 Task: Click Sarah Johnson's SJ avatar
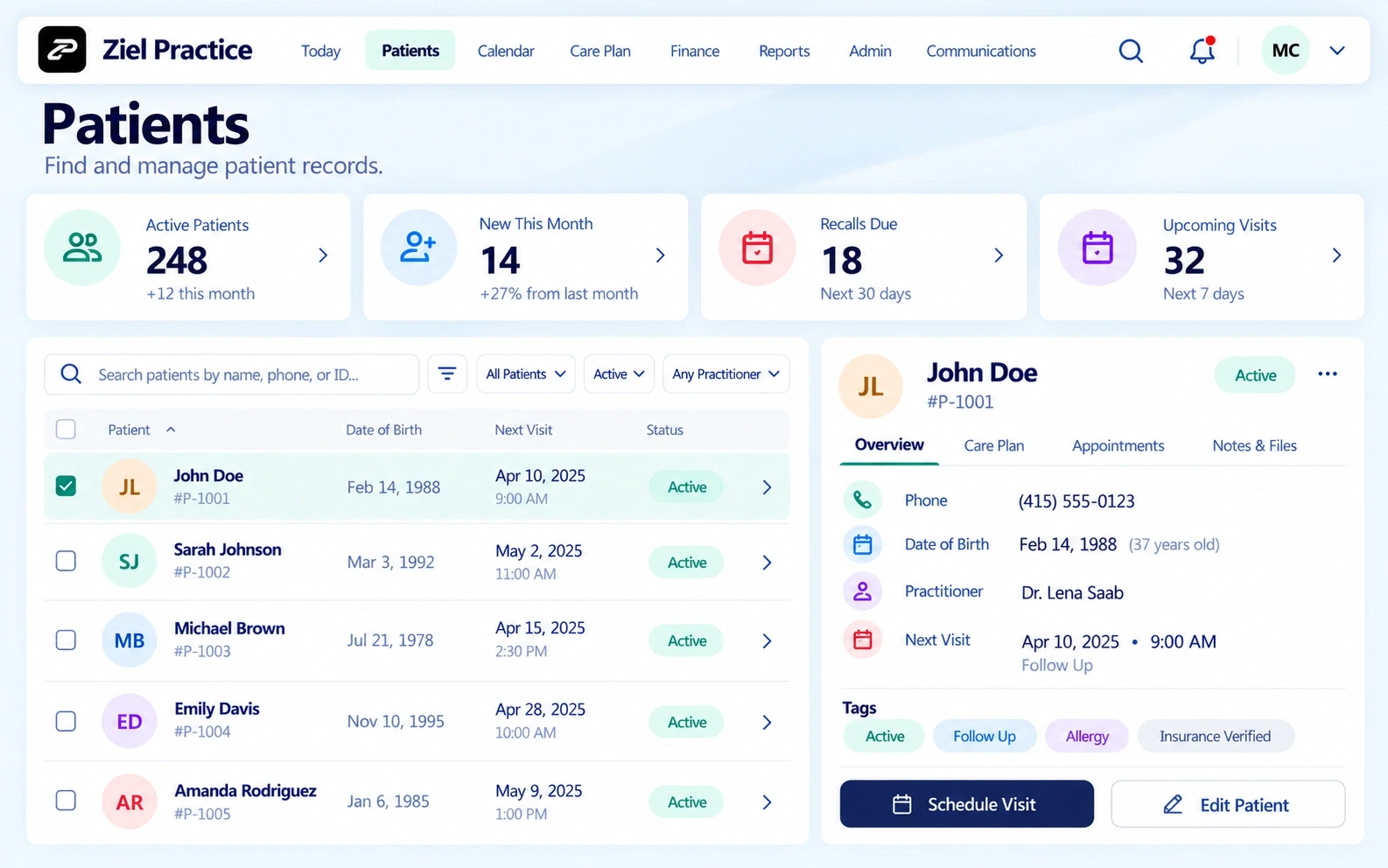pos(129,562)
